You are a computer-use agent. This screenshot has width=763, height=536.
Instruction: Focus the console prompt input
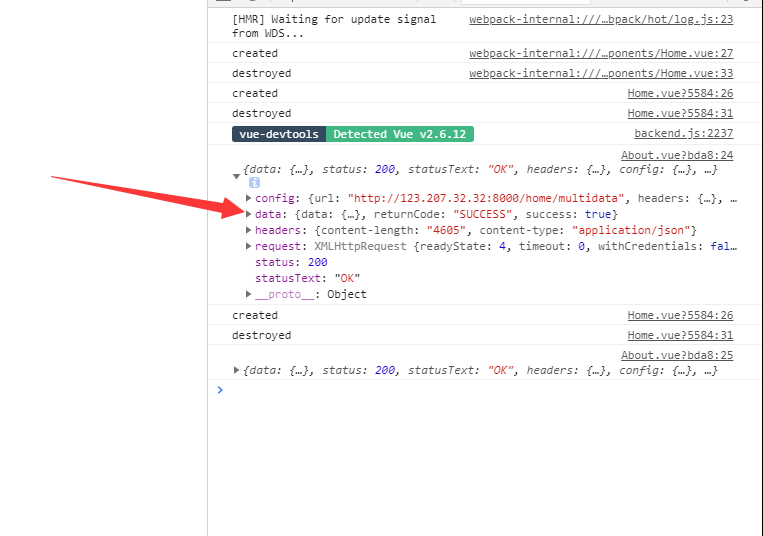point(487,390)
